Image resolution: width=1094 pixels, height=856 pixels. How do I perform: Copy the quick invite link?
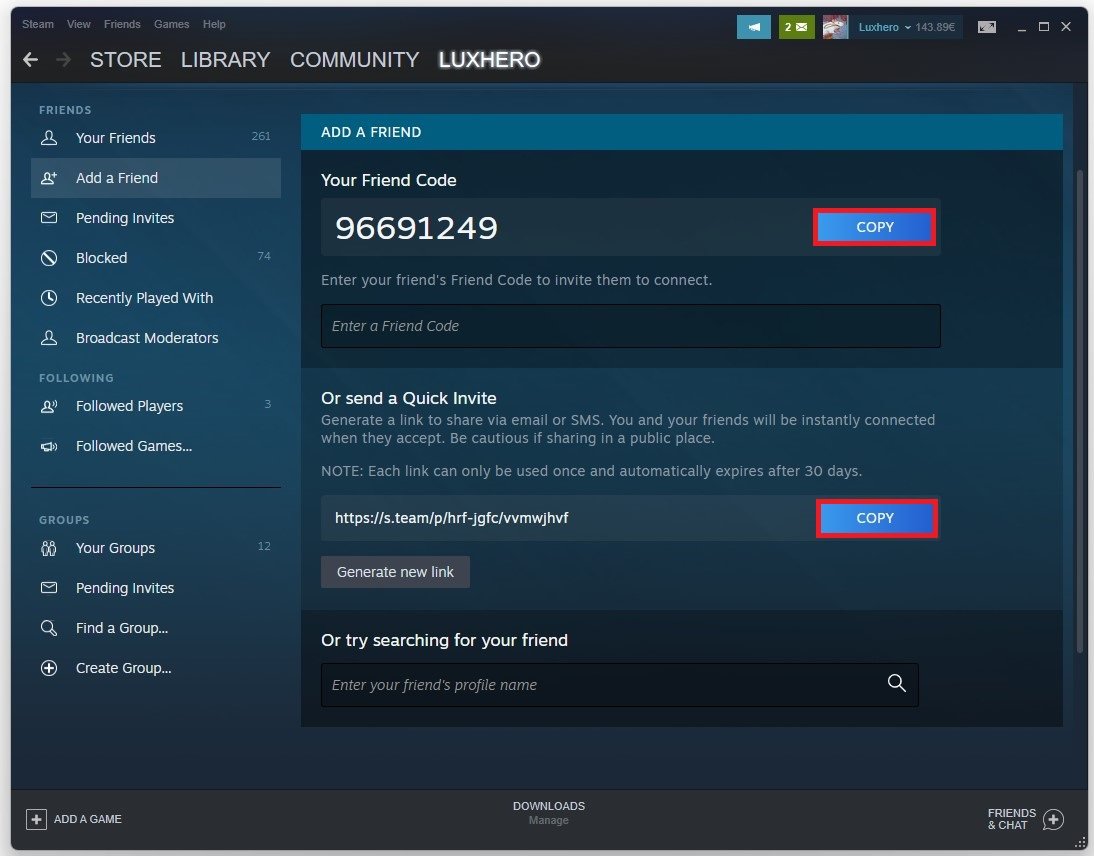876,518
